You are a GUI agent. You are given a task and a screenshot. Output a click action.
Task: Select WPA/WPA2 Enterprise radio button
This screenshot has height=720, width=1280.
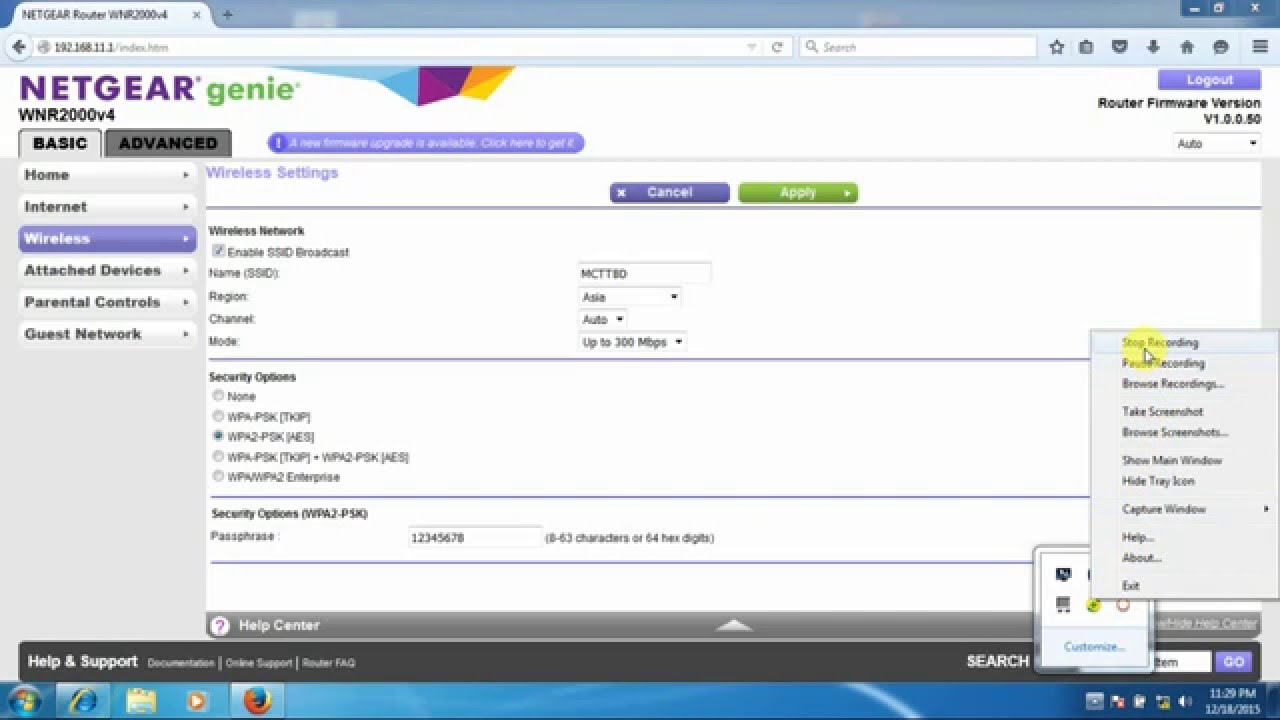click(218, 477)
